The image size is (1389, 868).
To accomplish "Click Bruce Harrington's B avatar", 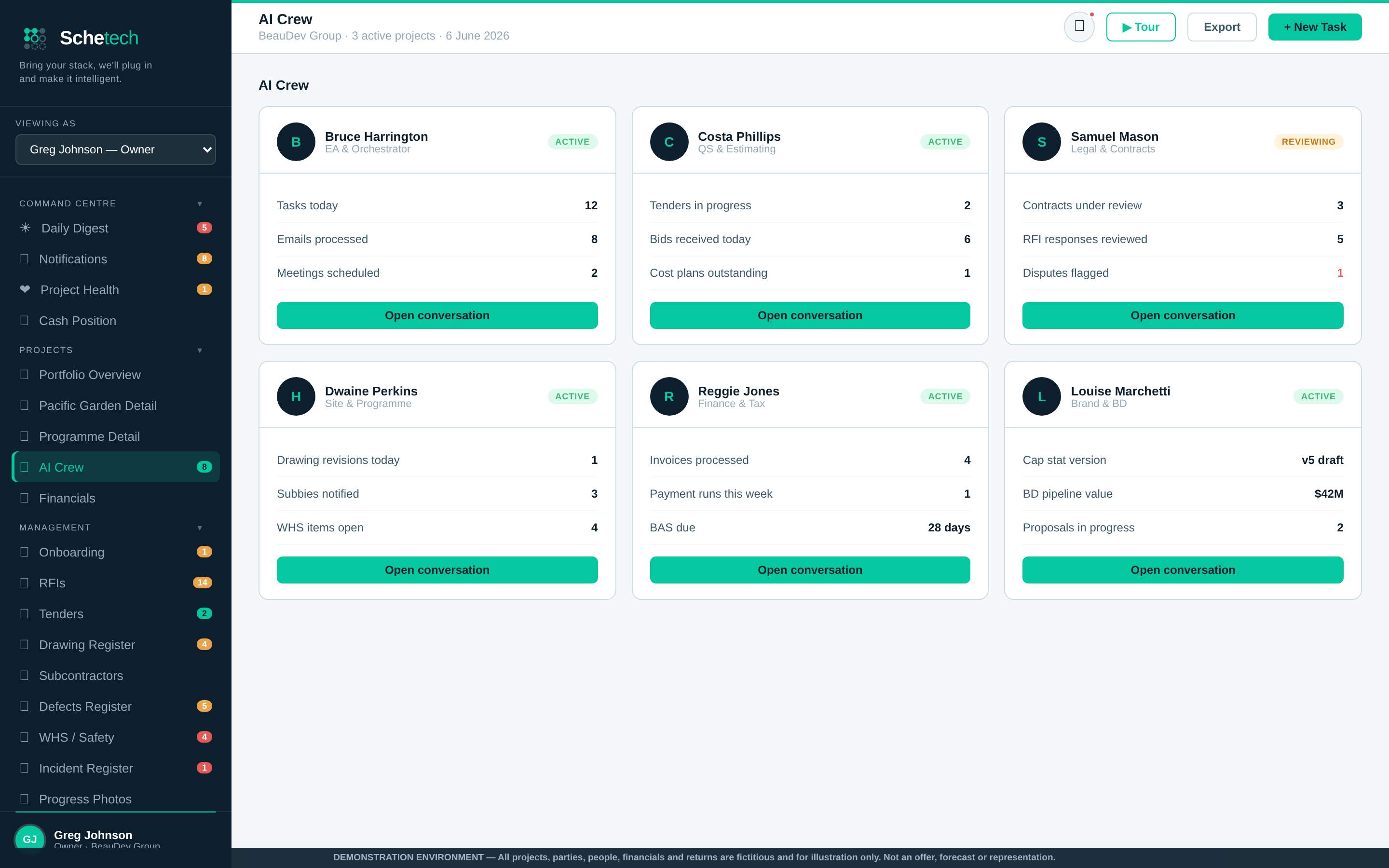I will pos(296,142).
